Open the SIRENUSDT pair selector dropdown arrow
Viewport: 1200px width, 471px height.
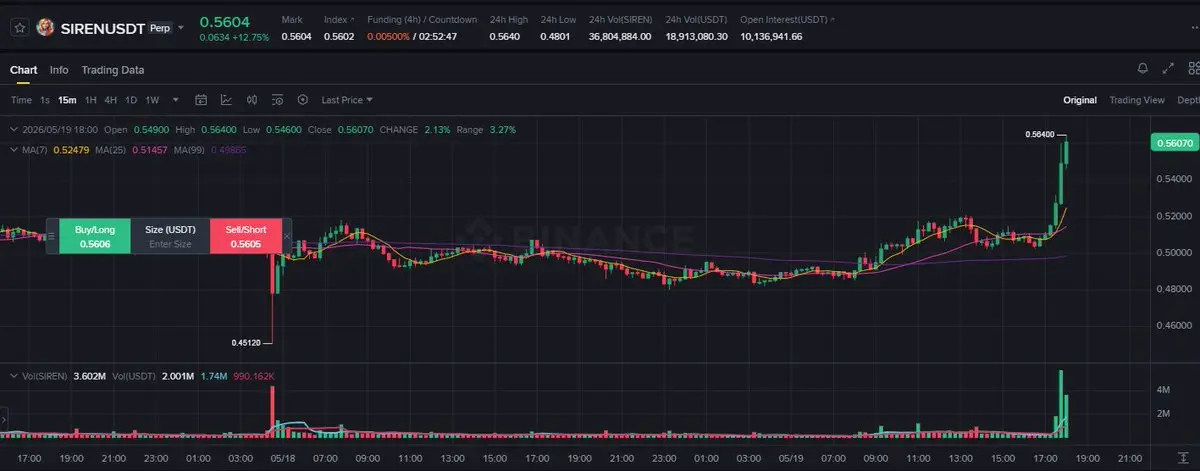[181, 29]
